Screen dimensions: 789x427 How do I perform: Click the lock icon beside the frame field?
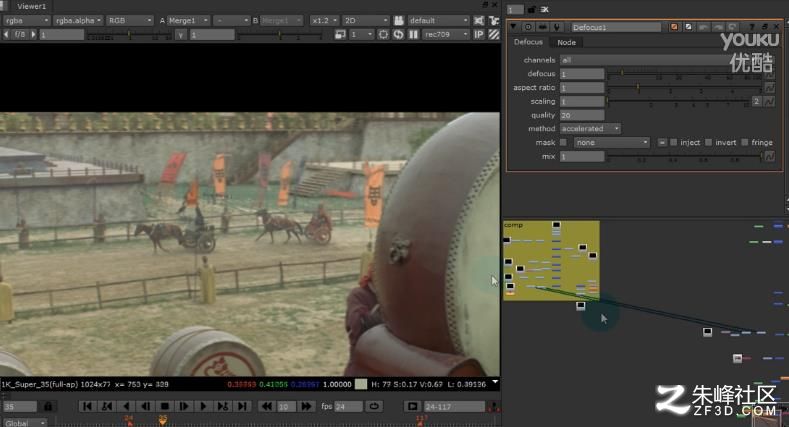48,406
